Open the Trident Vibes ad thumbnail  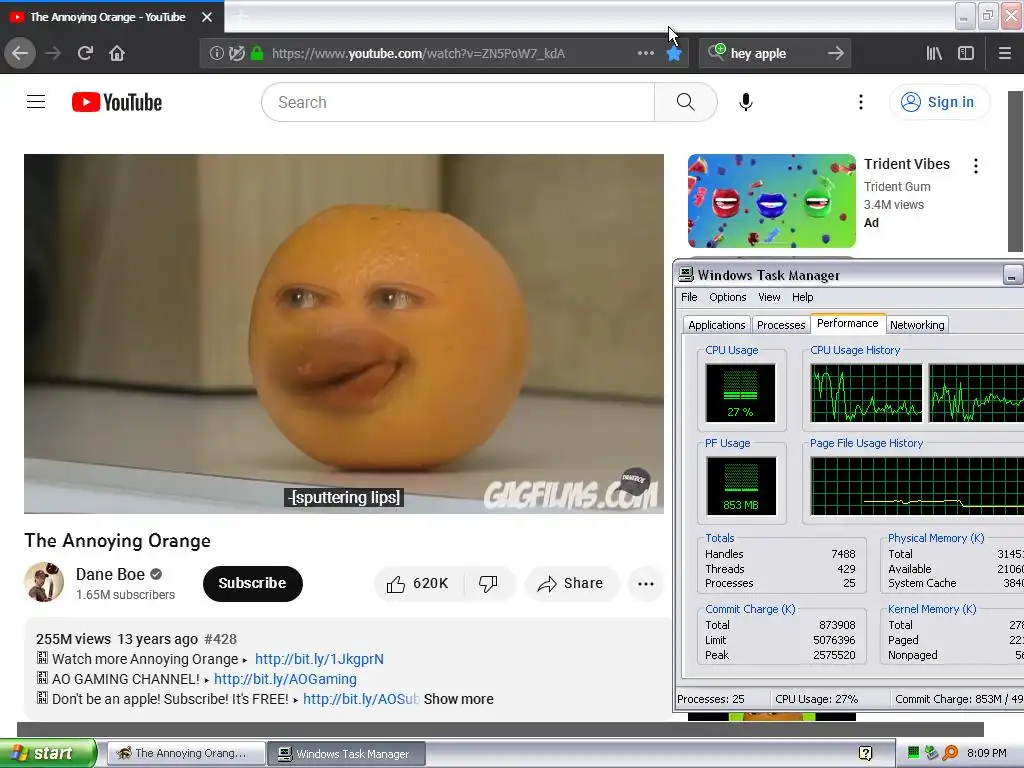[771, 201]
